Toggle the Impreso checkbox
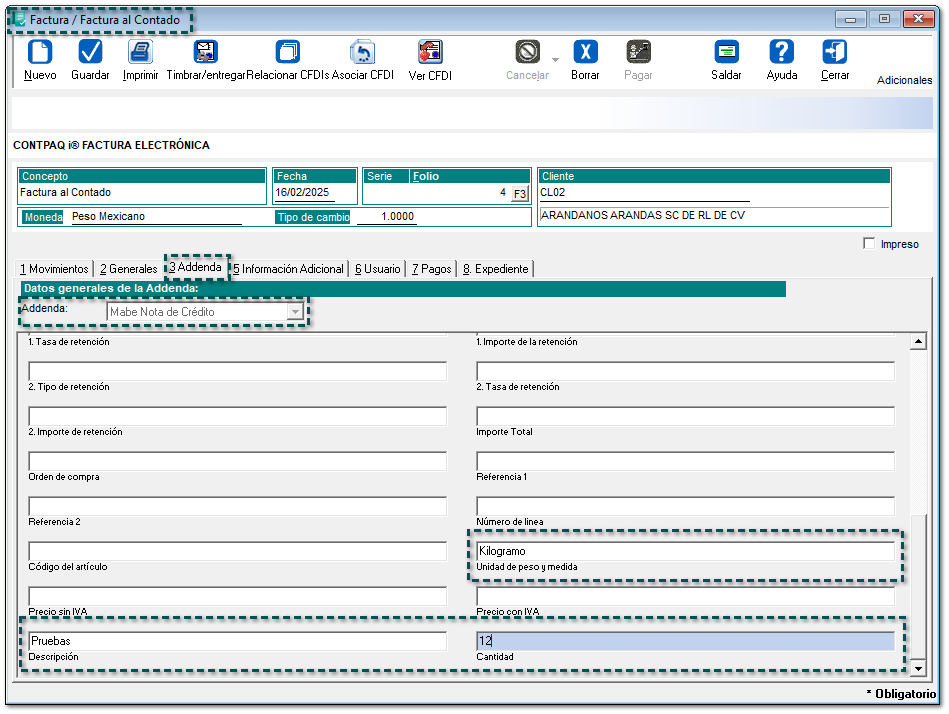Image resolution: width=949 pixels, height=714 pixels. pos(869,244)
